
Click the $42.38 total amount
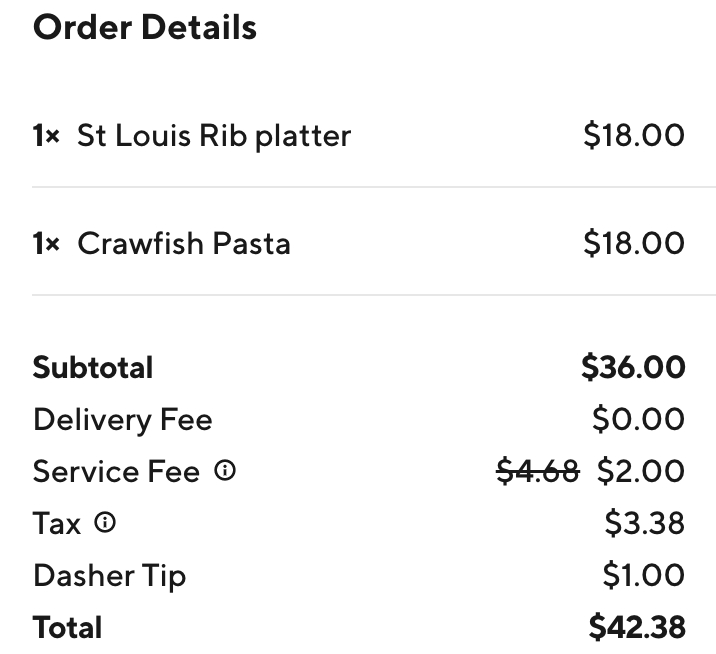[x=637, y=627]
